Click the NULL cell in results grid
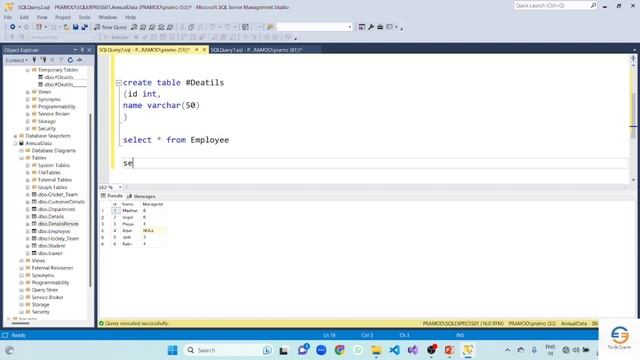The width and height of the screenshot is (640, 360). coord(153,231)
